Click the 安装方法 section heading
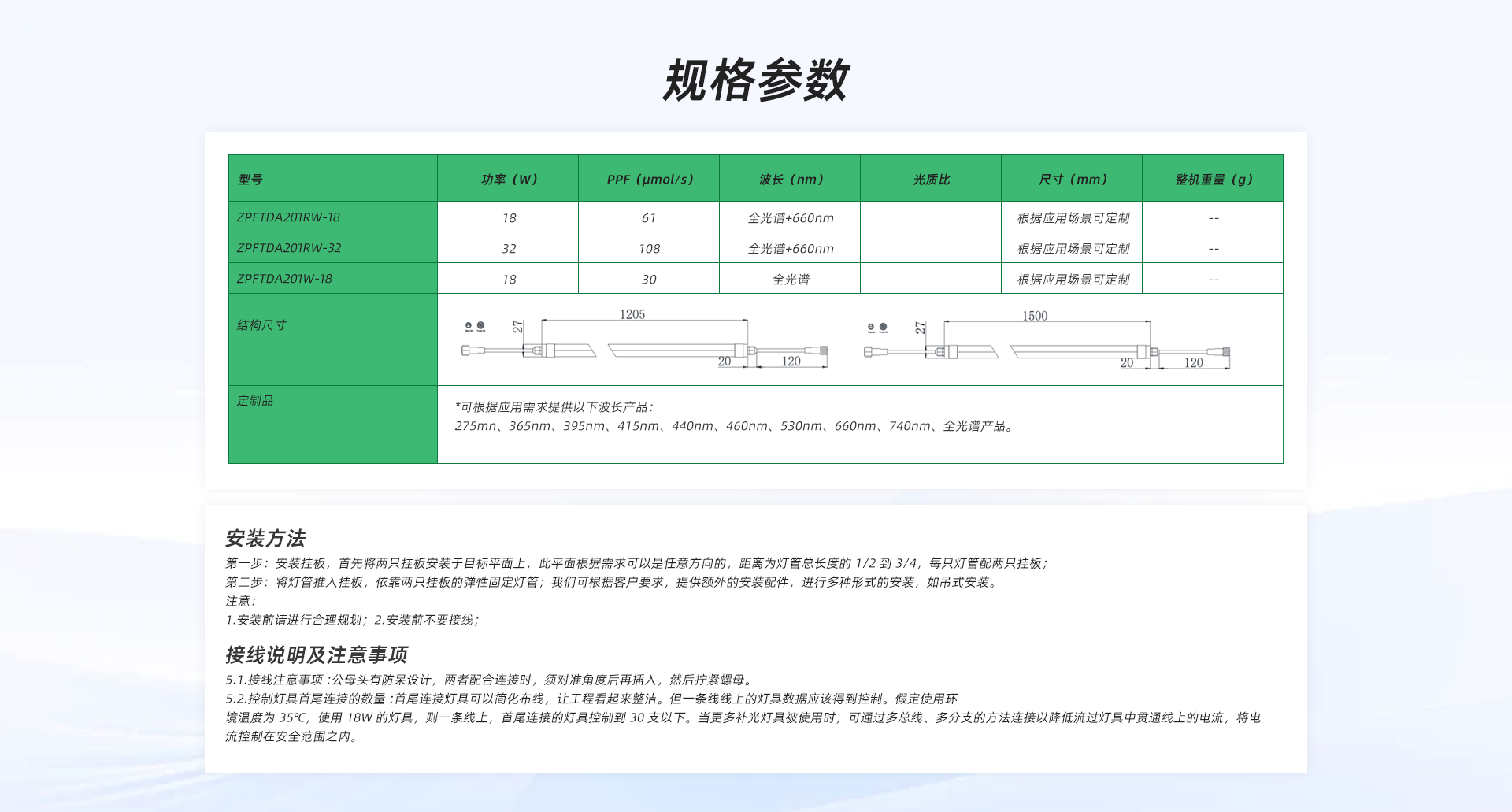The height and width of the screenshot is (812, 1512). tap(265, 539)
